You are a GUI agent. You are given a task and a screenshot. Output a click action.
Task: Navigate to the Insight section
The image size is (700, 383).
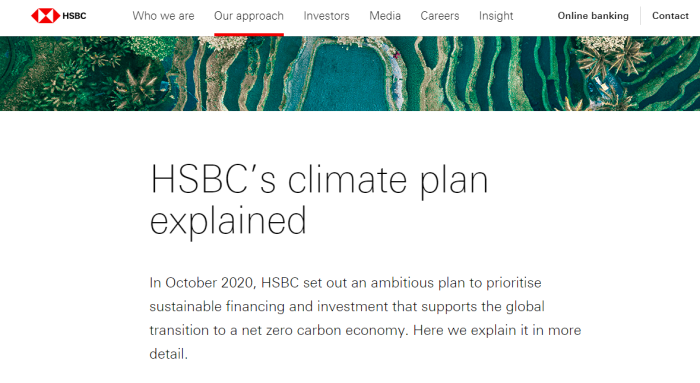(x=496, y=16)
